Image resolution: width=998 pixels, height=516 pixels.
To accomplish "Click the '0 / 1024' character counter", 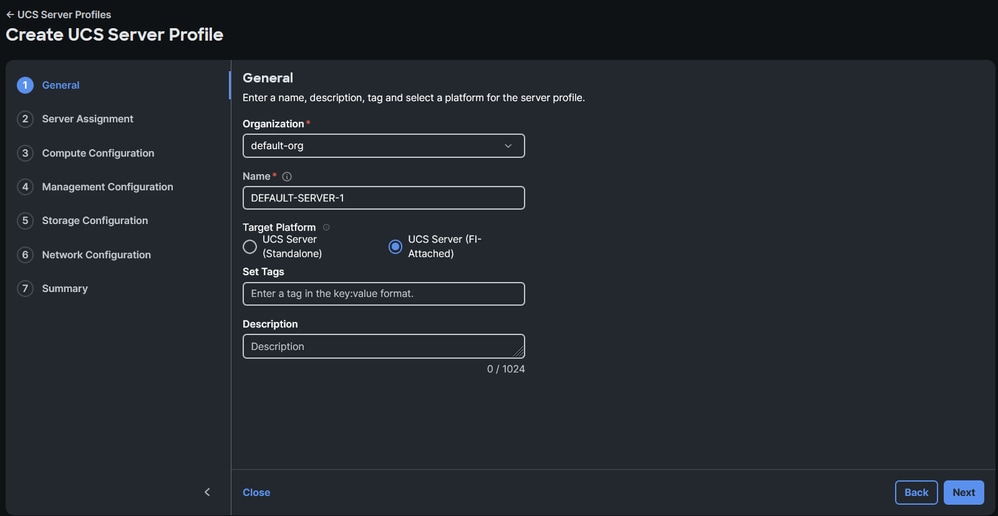I will 506,369.
